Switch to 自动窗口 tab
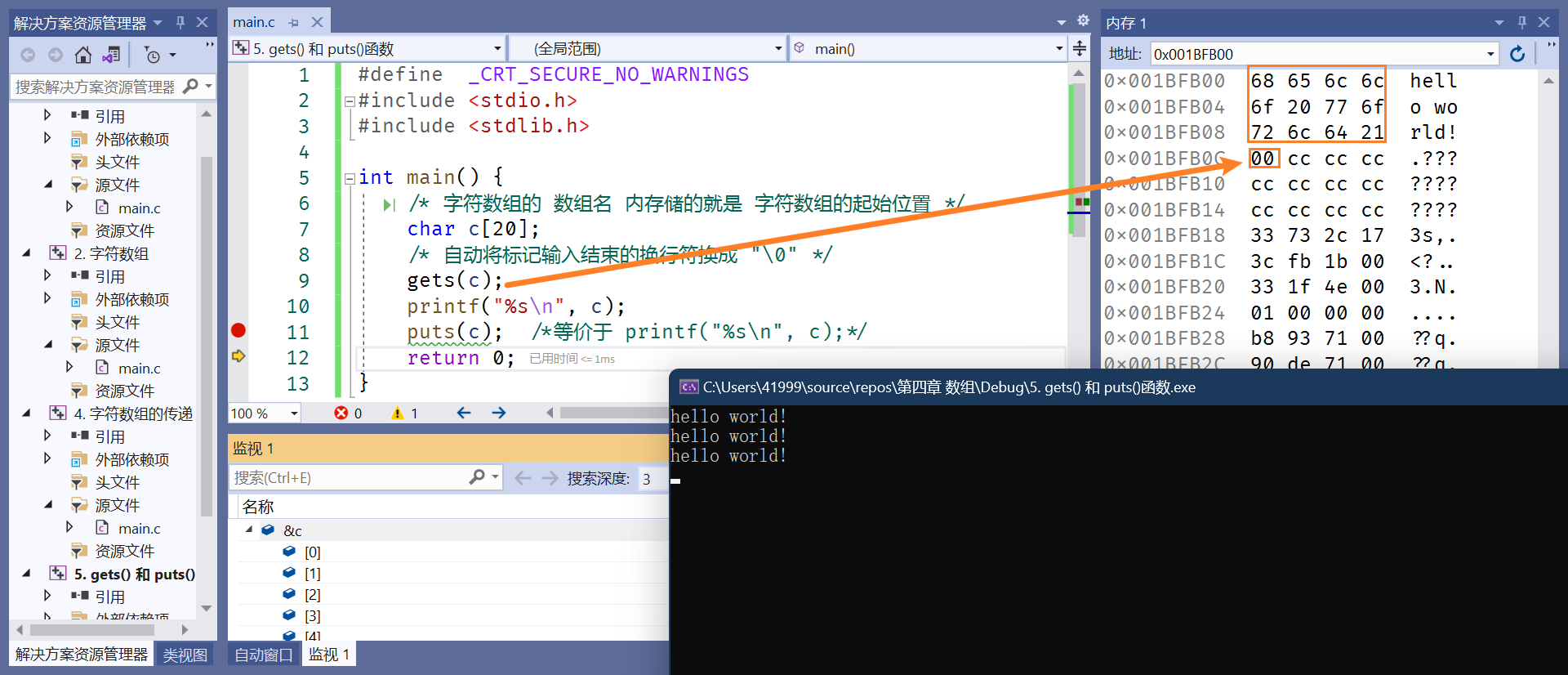This screenshot has height=675, width=1568. pos(263,655)
